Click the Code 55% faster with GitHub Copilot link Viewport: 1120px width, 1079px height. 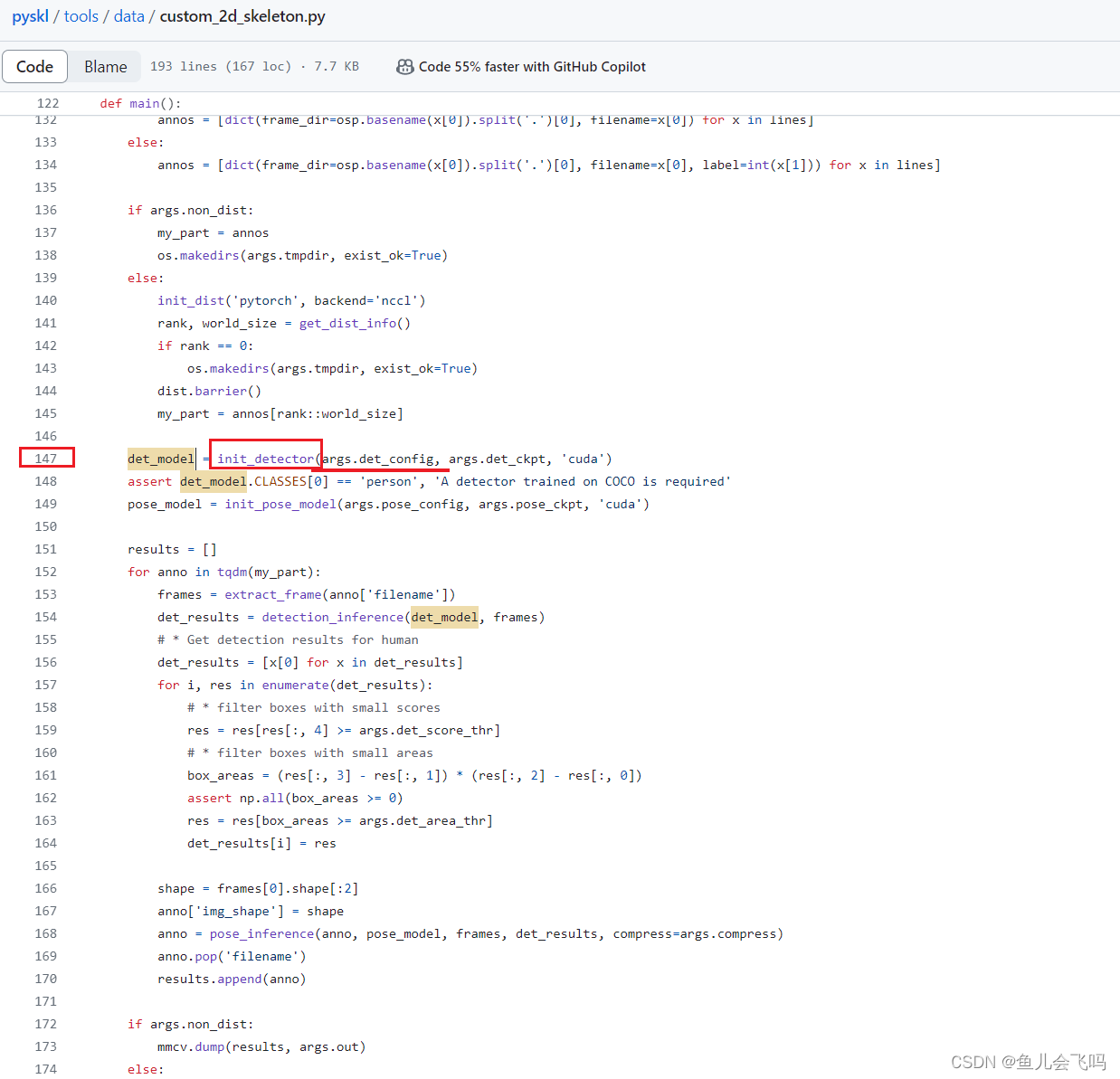pyautogui.click(x=534, y=66)
